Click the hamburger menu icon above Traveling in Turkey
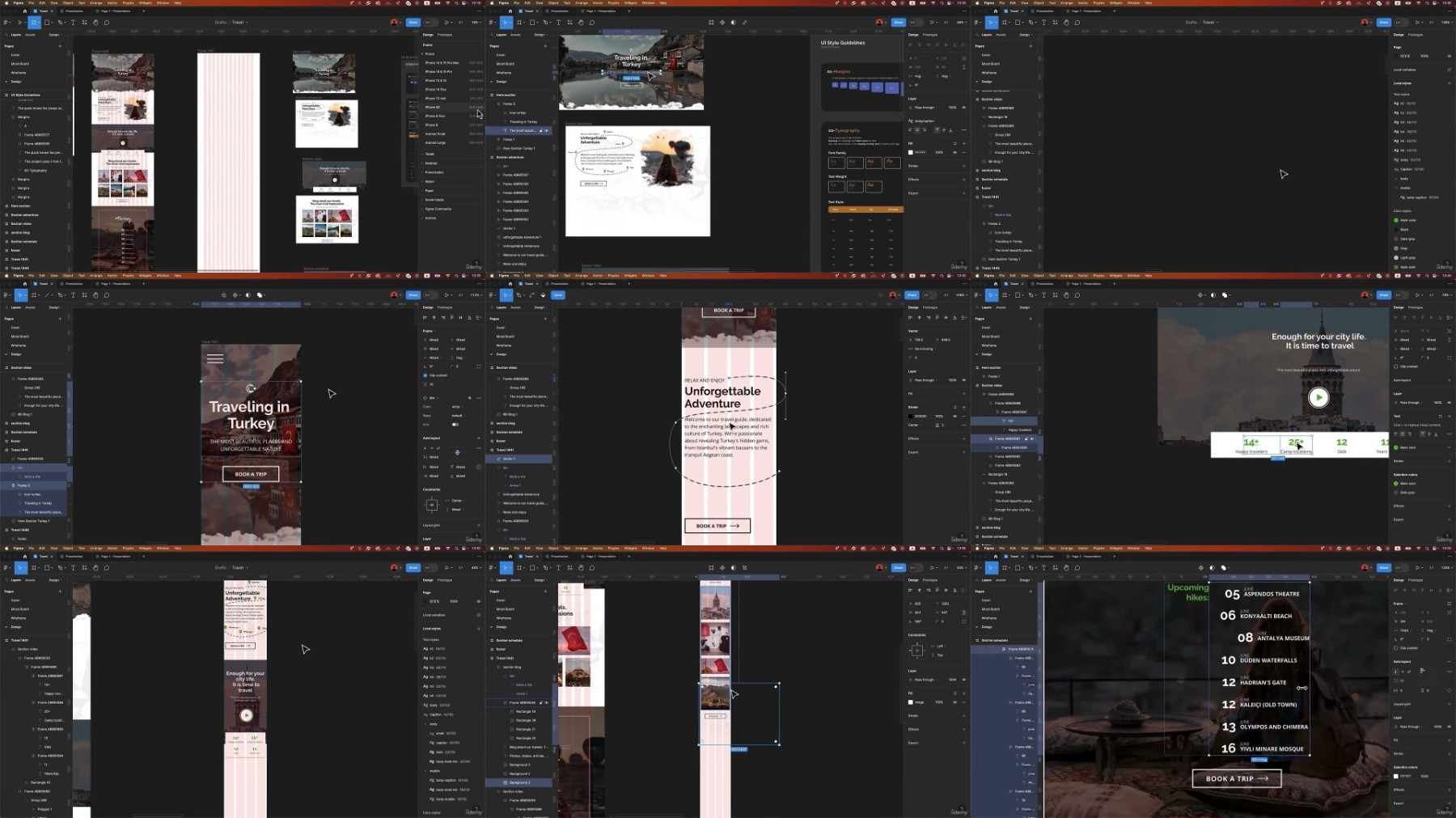Image resolution: width=1456 pixels, height=818 pixels. (x=214, y=358)
